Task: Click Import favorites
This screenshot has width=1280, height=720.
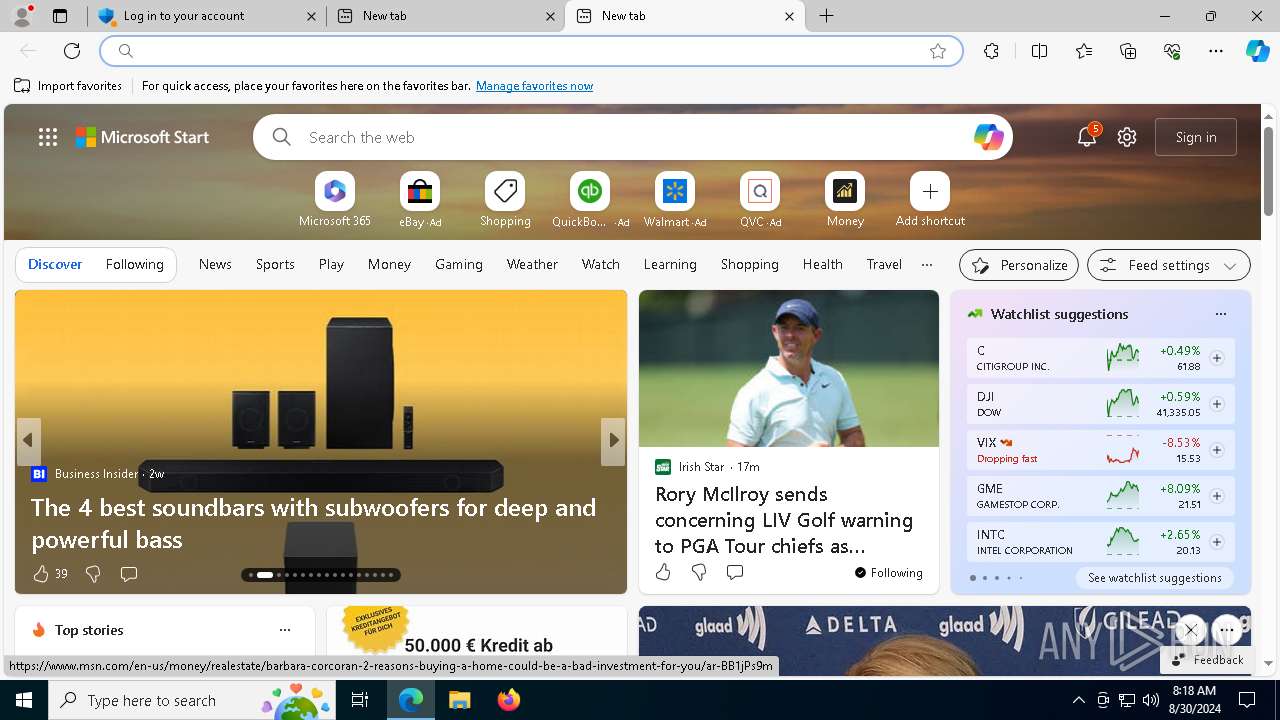Action: click(x=68, y=86)
